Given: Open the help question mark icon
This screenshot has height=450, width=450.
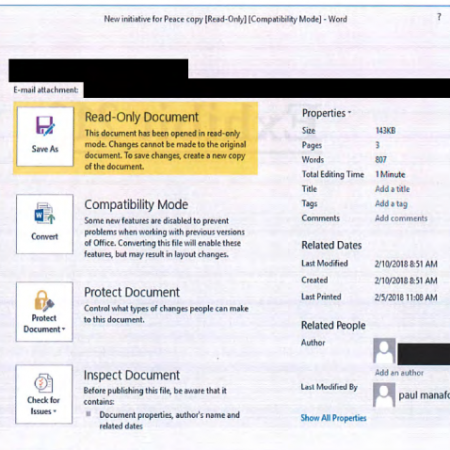Looking at the screenshot, I should pyautogui.click(x=439, y=17).
